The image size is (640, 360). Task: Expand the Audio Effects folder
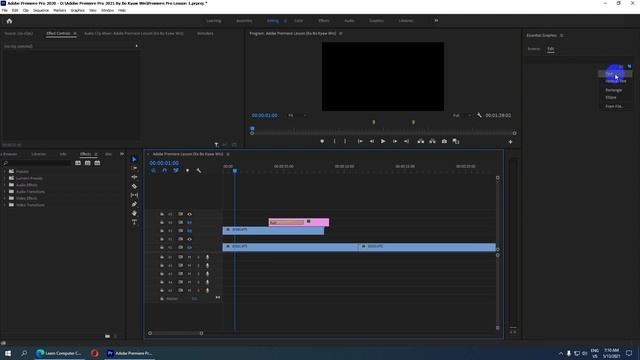click(5, 185)
